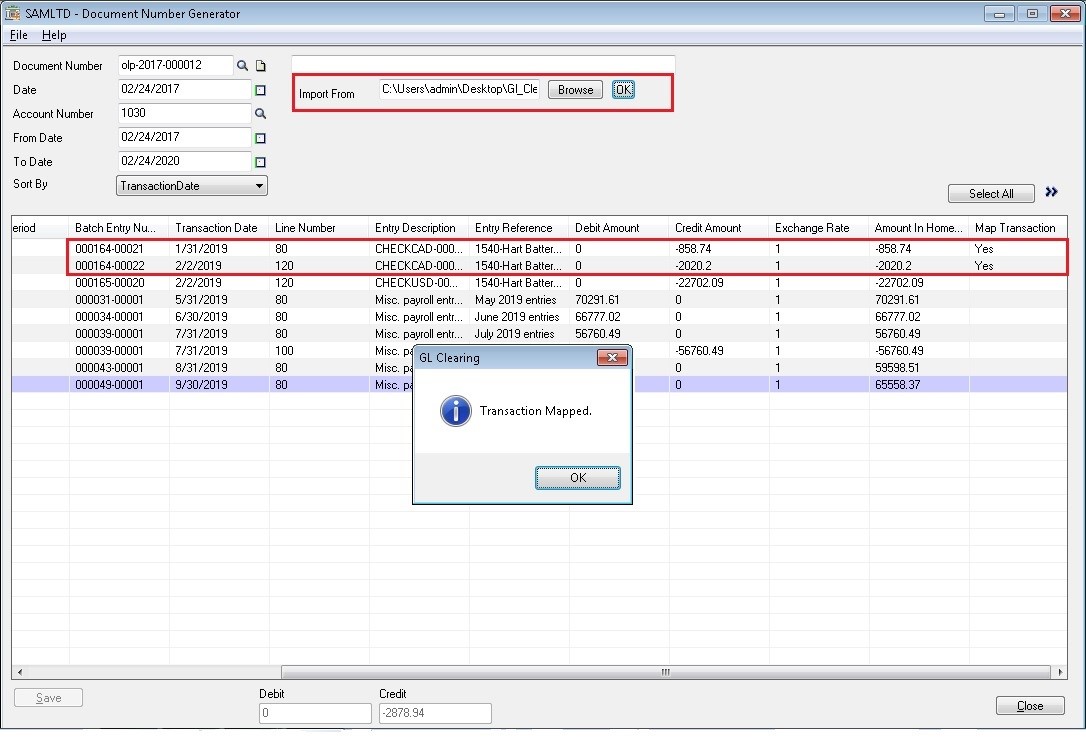This screenshot has height=739, width=1086.
Task: Click the new document icon beside Document Number
Action: pyautogui.click(x=261, y=66)
